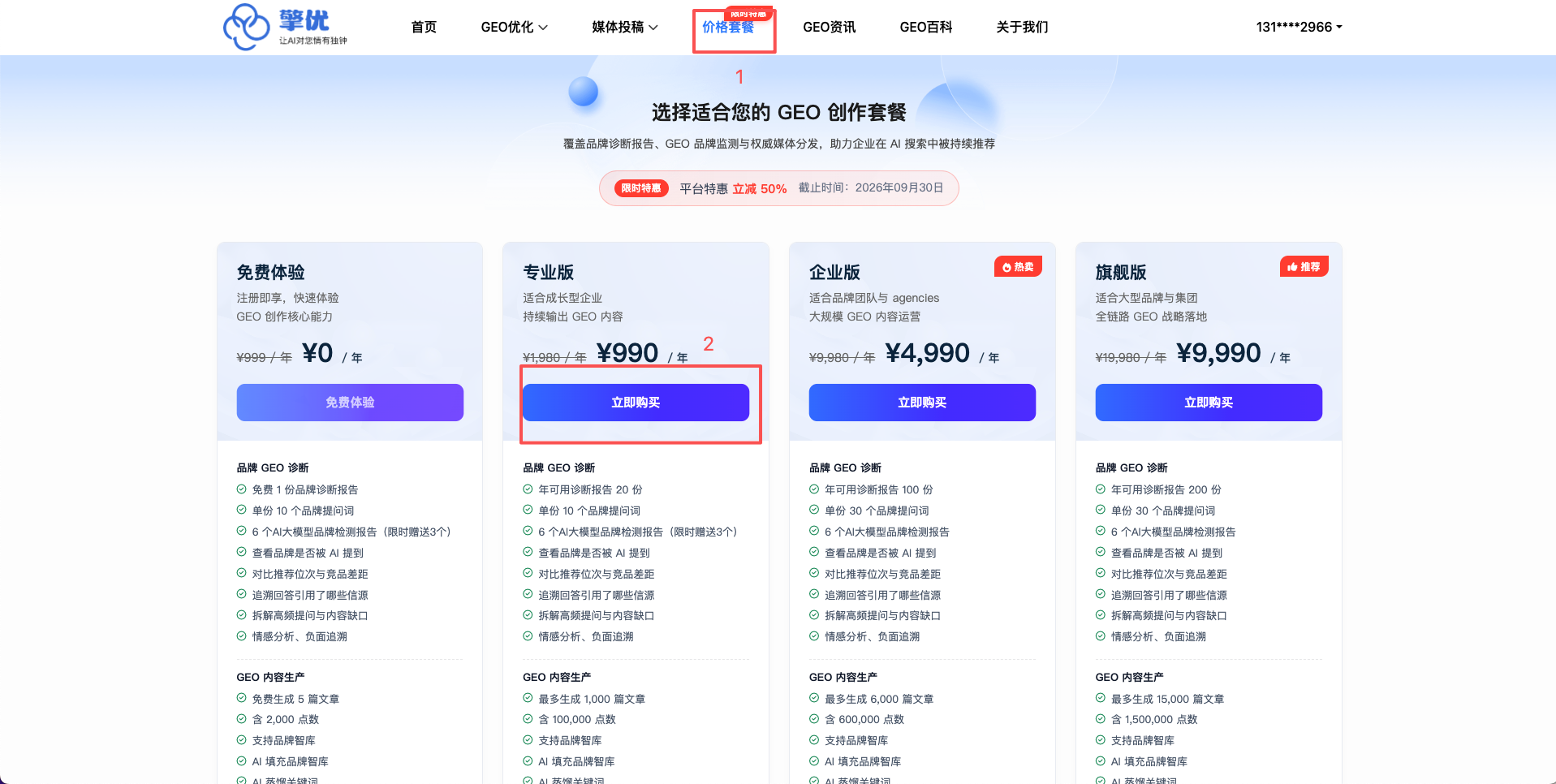This screenshot has width=1556, height=784.
Task: Click check icon beside 最多生成 6,000 篇文章
Action: point(814,698)
